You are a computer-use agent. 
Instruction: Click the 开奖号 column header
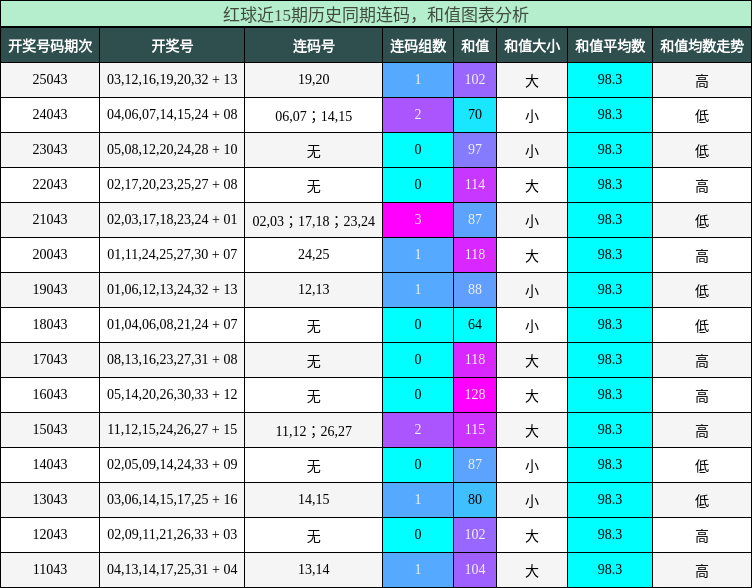pyautogui.click(x=172, y=46)
